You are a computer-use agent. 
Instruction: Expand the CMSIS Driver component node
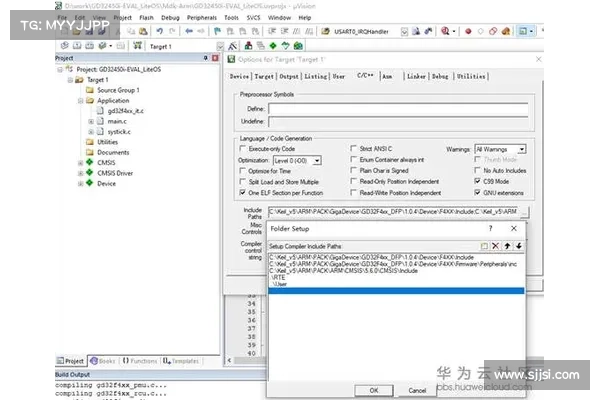[80, 173]
